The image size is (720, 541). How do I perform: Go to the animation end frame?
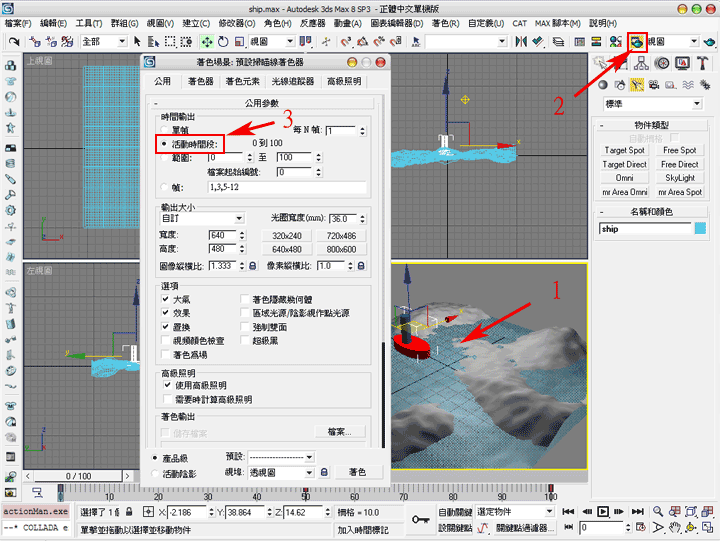(x=638, y=512)
